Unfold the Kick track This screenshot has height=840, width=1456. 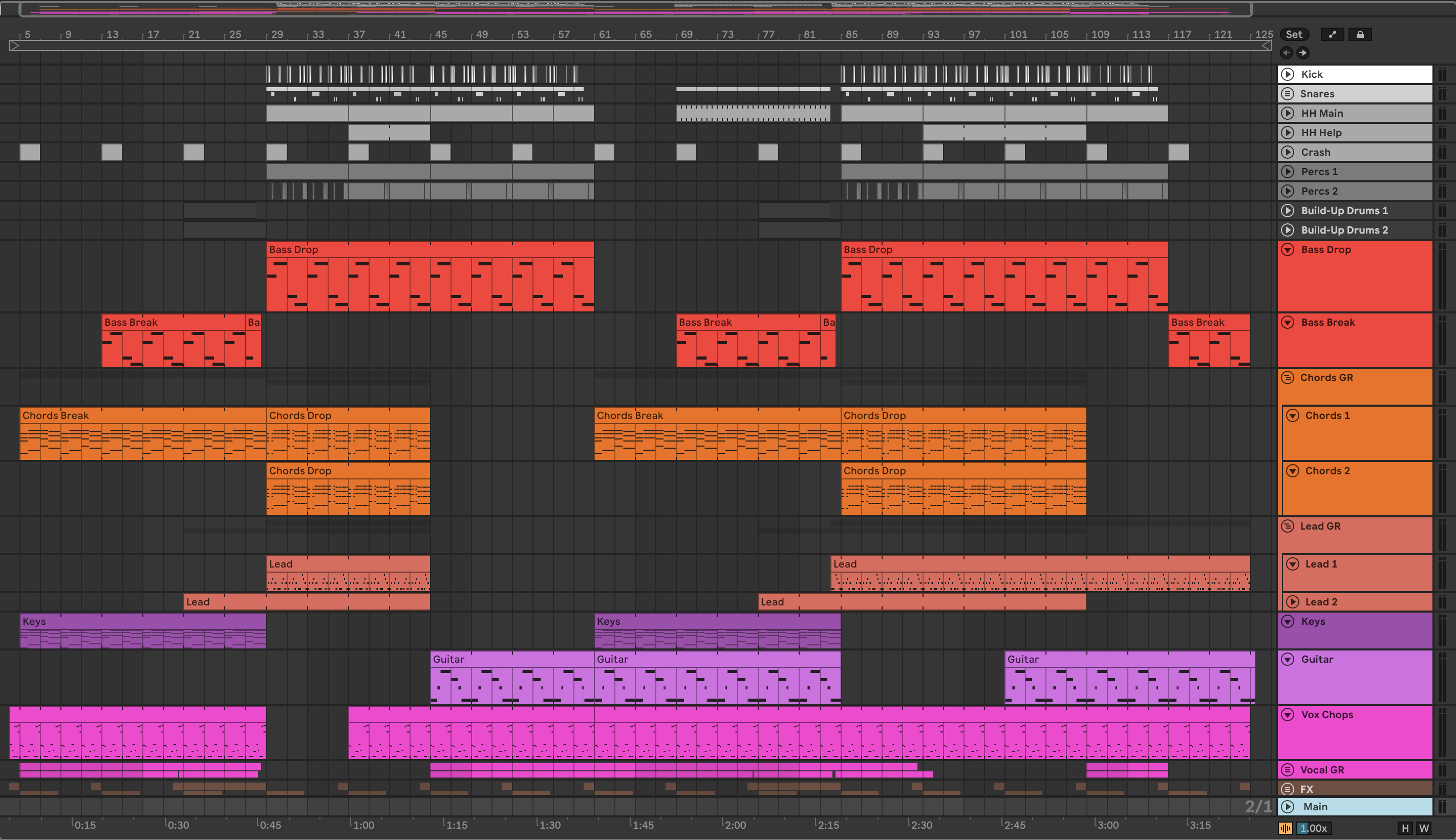(x=1288, y=74)
